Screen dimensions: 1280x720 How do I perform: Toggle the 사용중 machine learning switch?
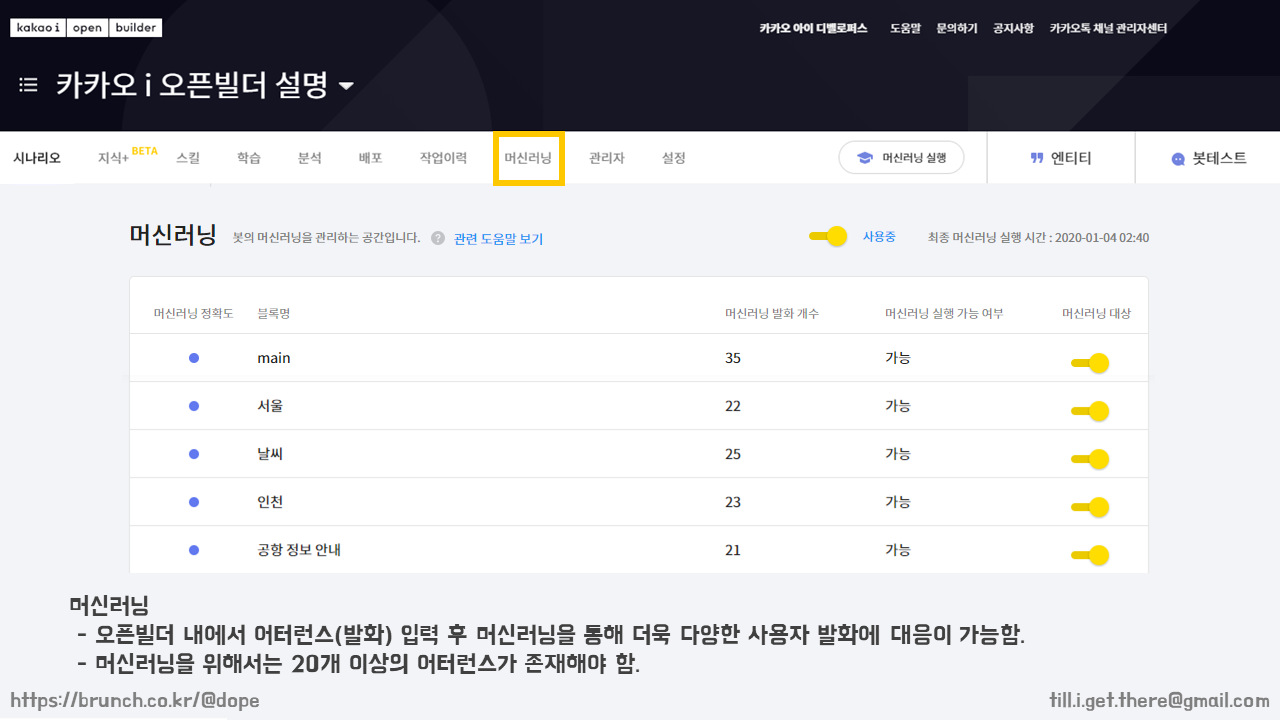829,236
